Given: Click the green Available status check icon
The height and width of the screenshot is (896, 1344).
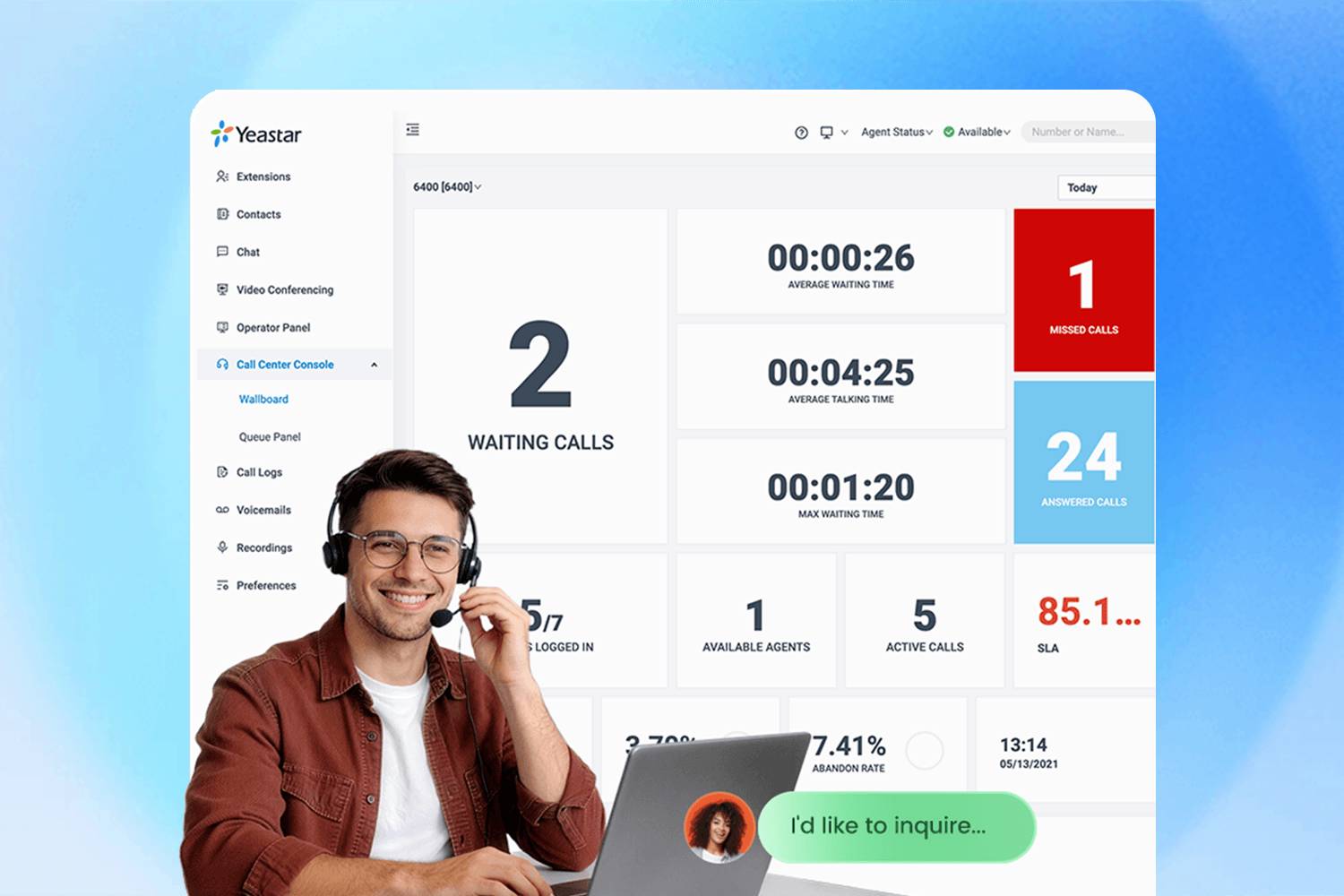Looking at the screenshot, I should tap(949, 132).
